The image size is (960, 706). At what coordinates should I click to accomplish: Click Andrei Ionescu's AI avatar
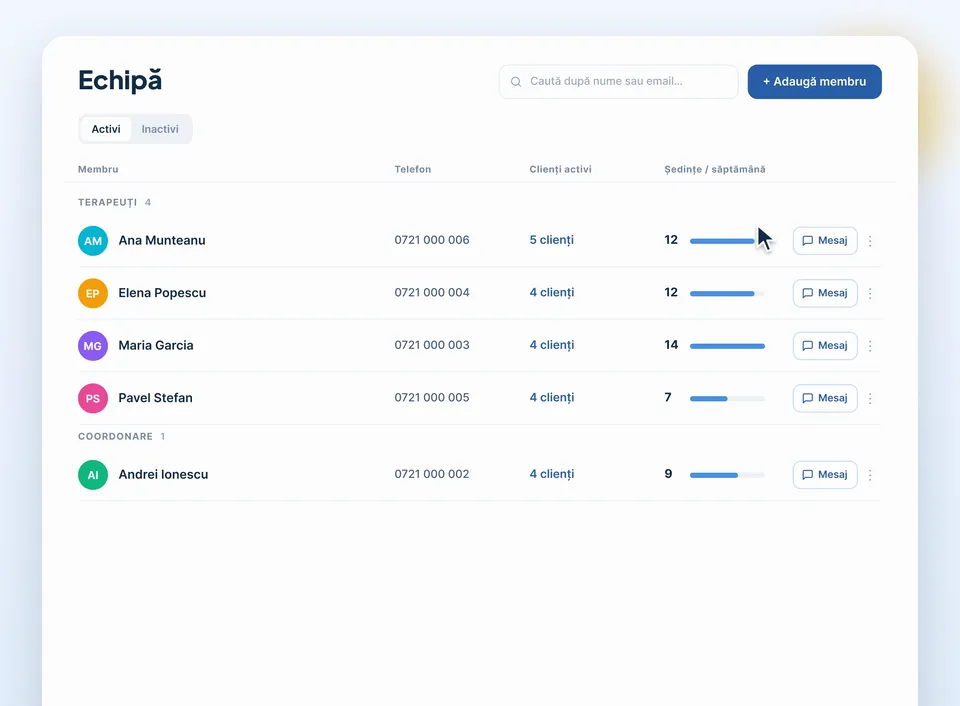(x=93, y=475)
